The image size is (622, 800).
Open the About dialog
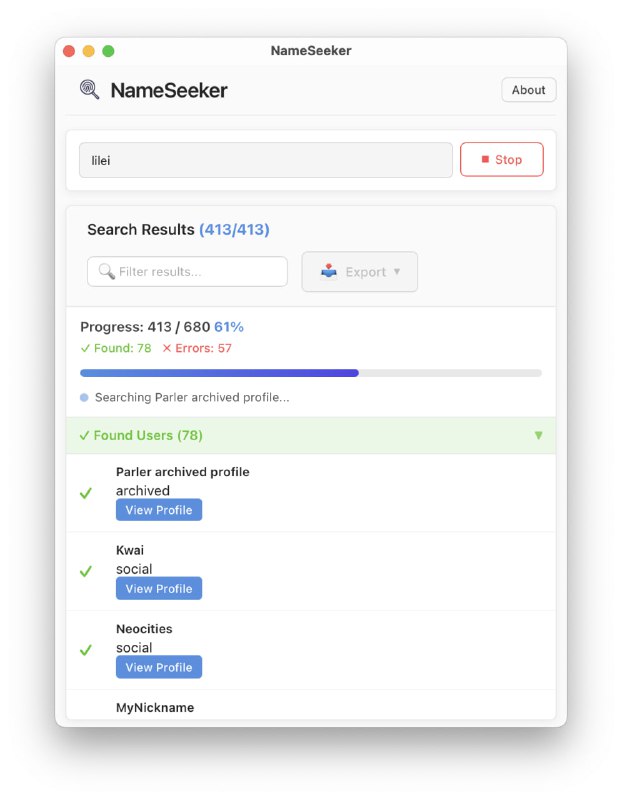[x=528, y=90]
